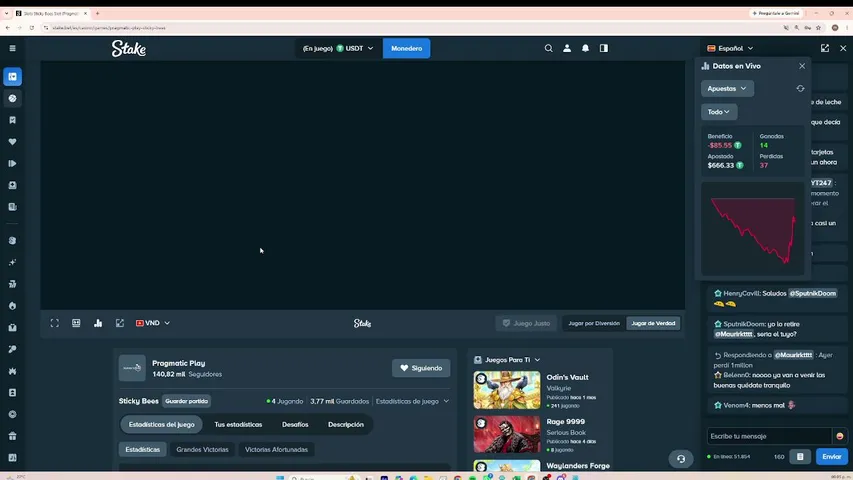Open the live support headset button
Image resolution: width=853 pixels, height=480 pixels.
pos(681,459)
